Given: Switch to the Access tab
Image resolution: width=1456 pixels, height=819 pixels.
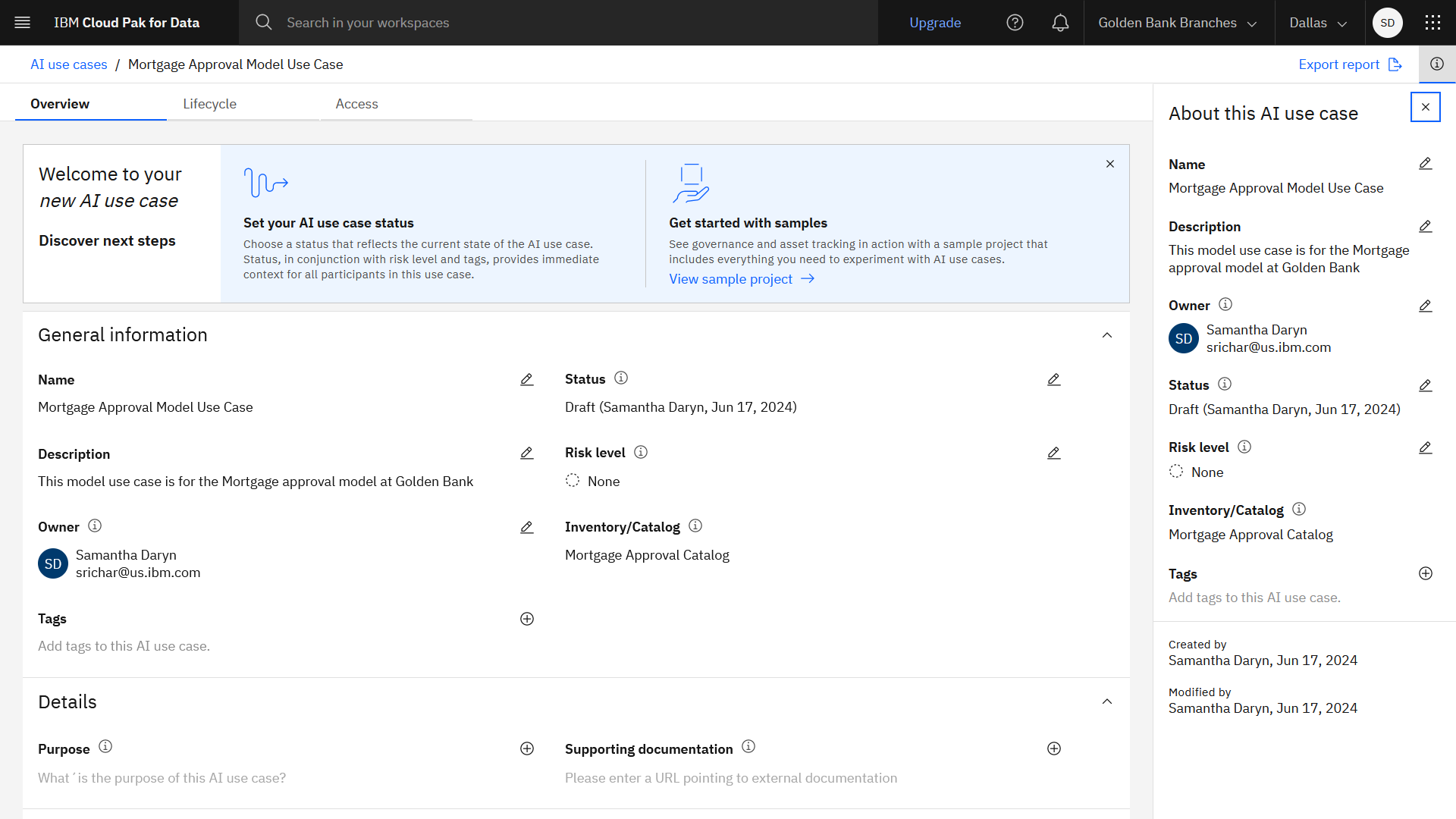Looking at the screenshot, I should coord(396,104).
